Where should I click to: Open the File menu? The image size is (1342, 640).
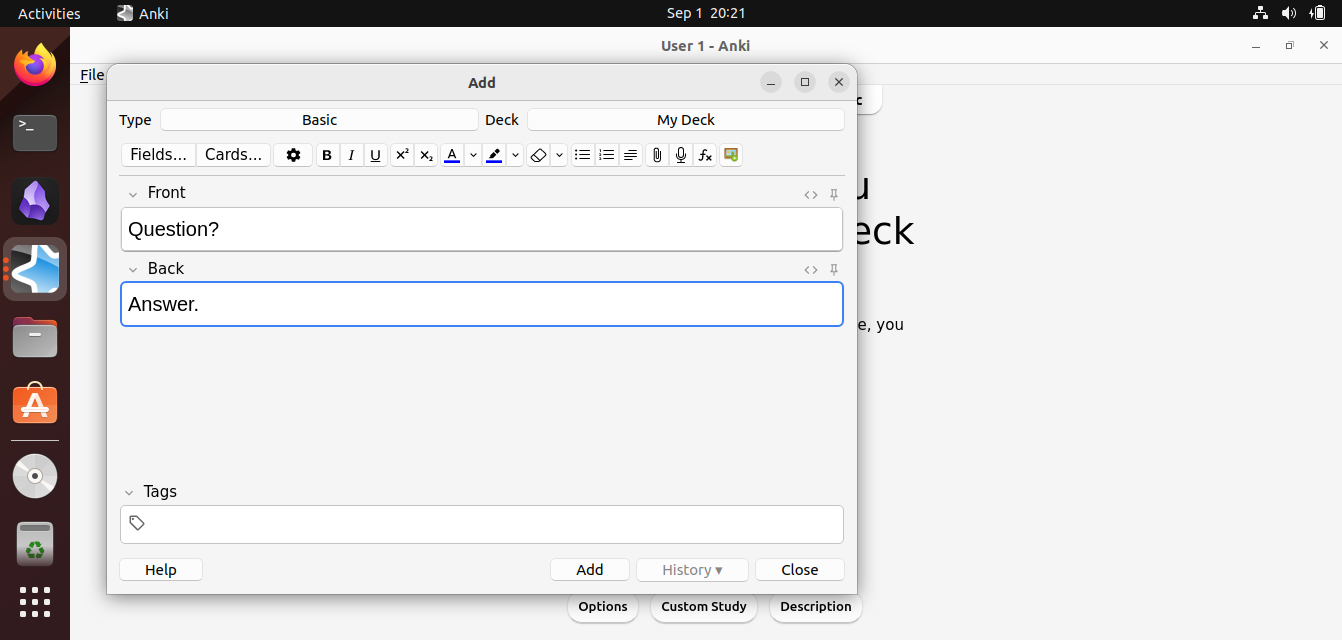point(91,75)
